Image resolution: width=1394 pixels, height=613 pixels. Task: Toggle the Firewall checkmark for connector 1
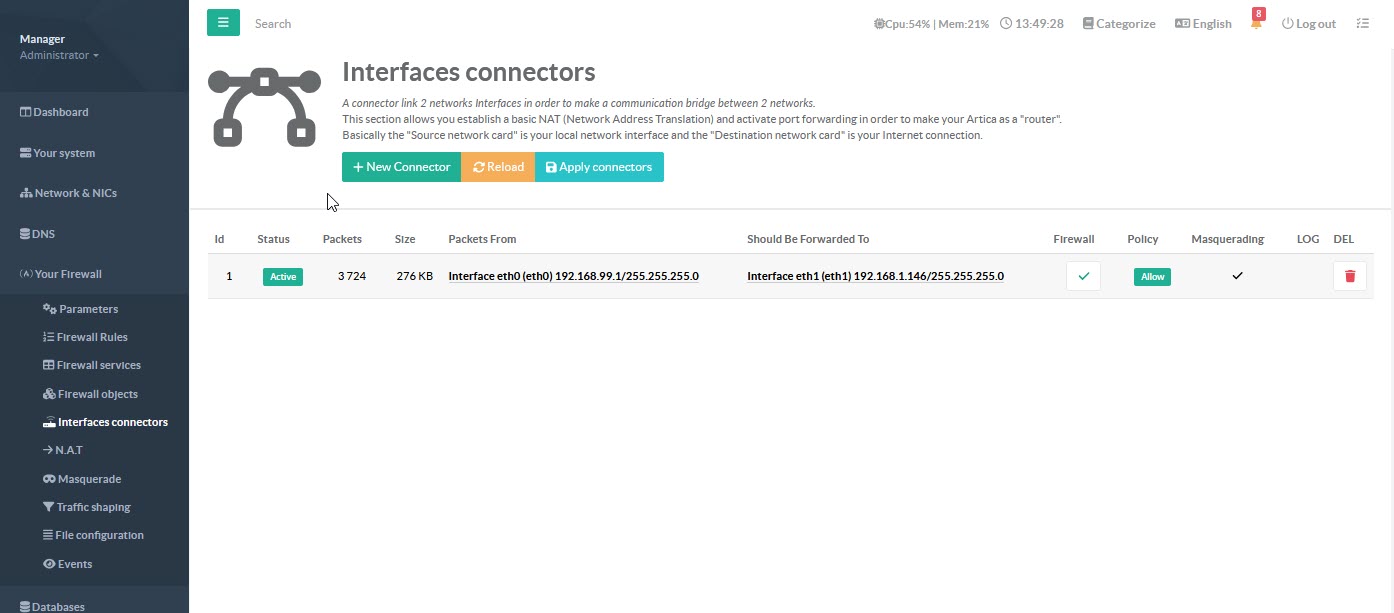[1083, 276]
